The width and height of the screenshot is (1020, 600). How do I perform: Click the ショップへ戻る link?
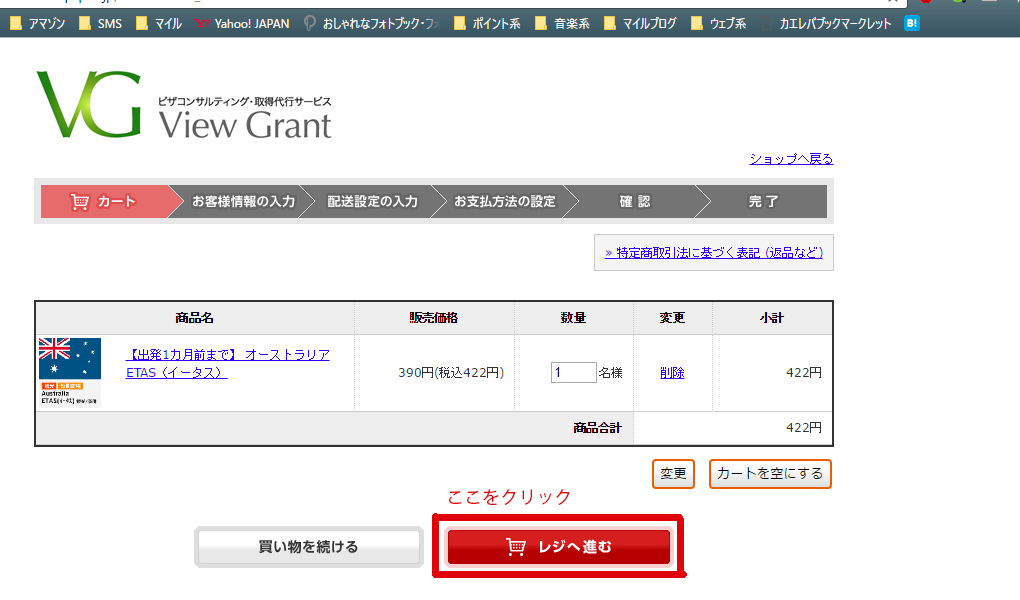coord(791,159)
